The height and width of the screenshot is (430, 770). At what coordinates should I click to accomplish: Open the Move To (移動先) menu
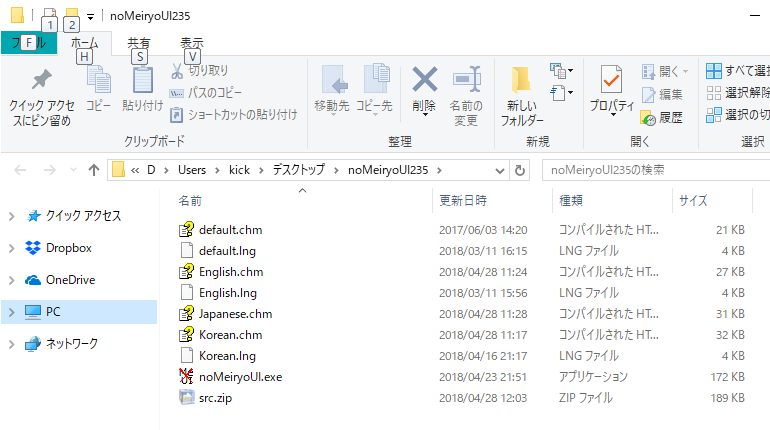(x=332, y=90)
